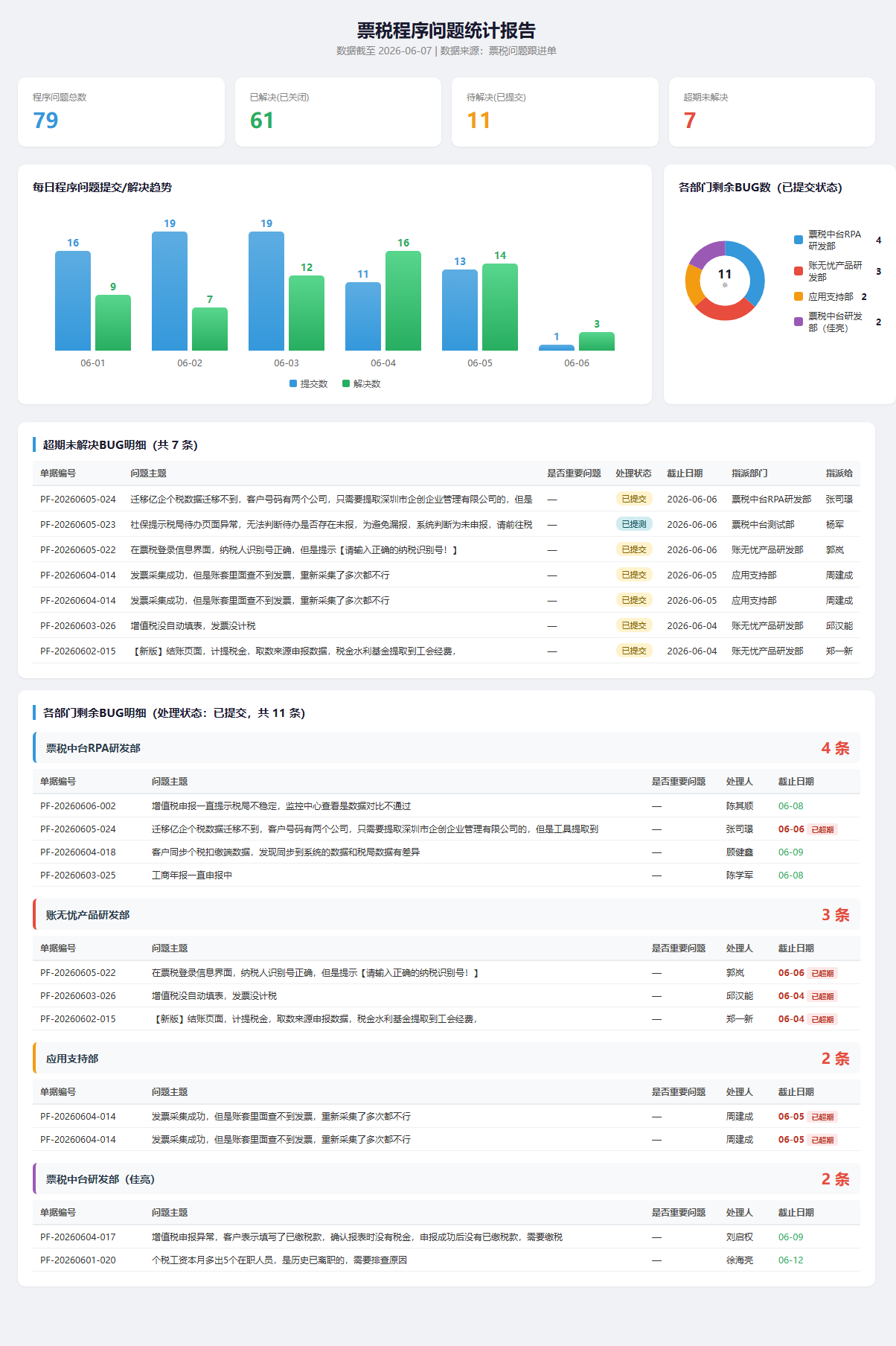Open the 待解决(已提交) stat card

click(555, 112)
